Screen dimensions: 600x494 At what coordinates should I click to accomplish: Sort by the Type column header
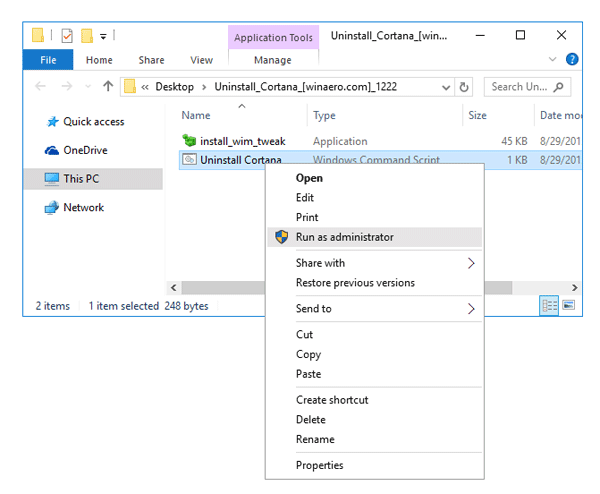(324, 116)
